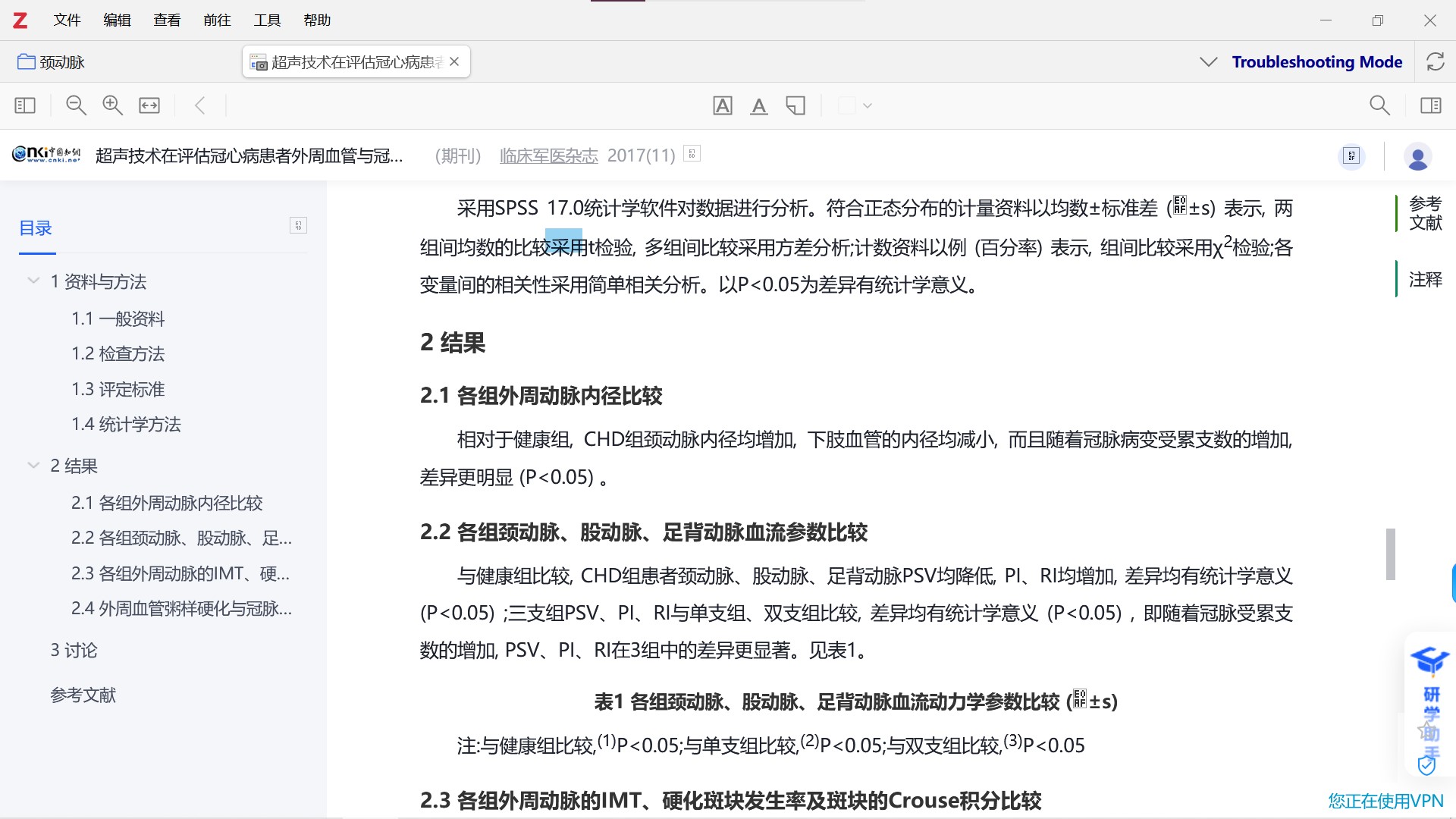Open the search magnifier in toolbar
Viewport: 1456px width, 819px height.
click(1379, 105)
